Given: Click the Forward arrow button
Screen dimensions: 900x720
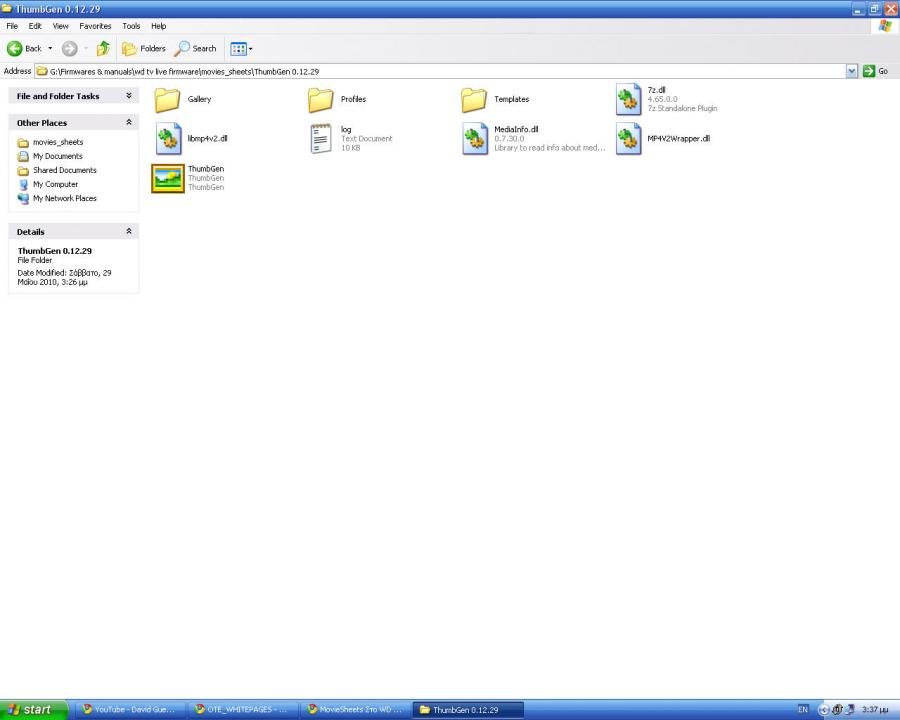Looking at the screenshot, I should click(69, 49).
